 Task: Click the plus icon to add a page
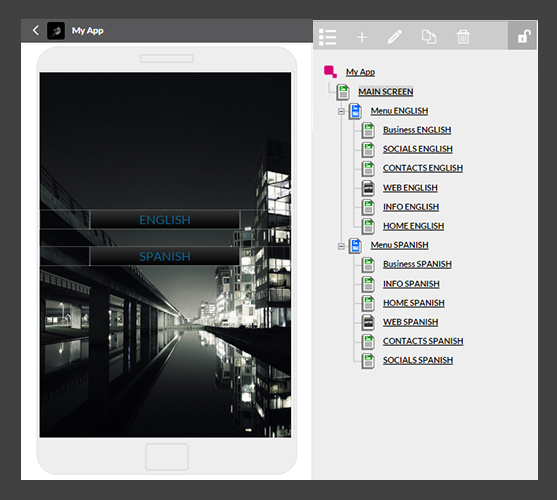[x=362, y=37]
